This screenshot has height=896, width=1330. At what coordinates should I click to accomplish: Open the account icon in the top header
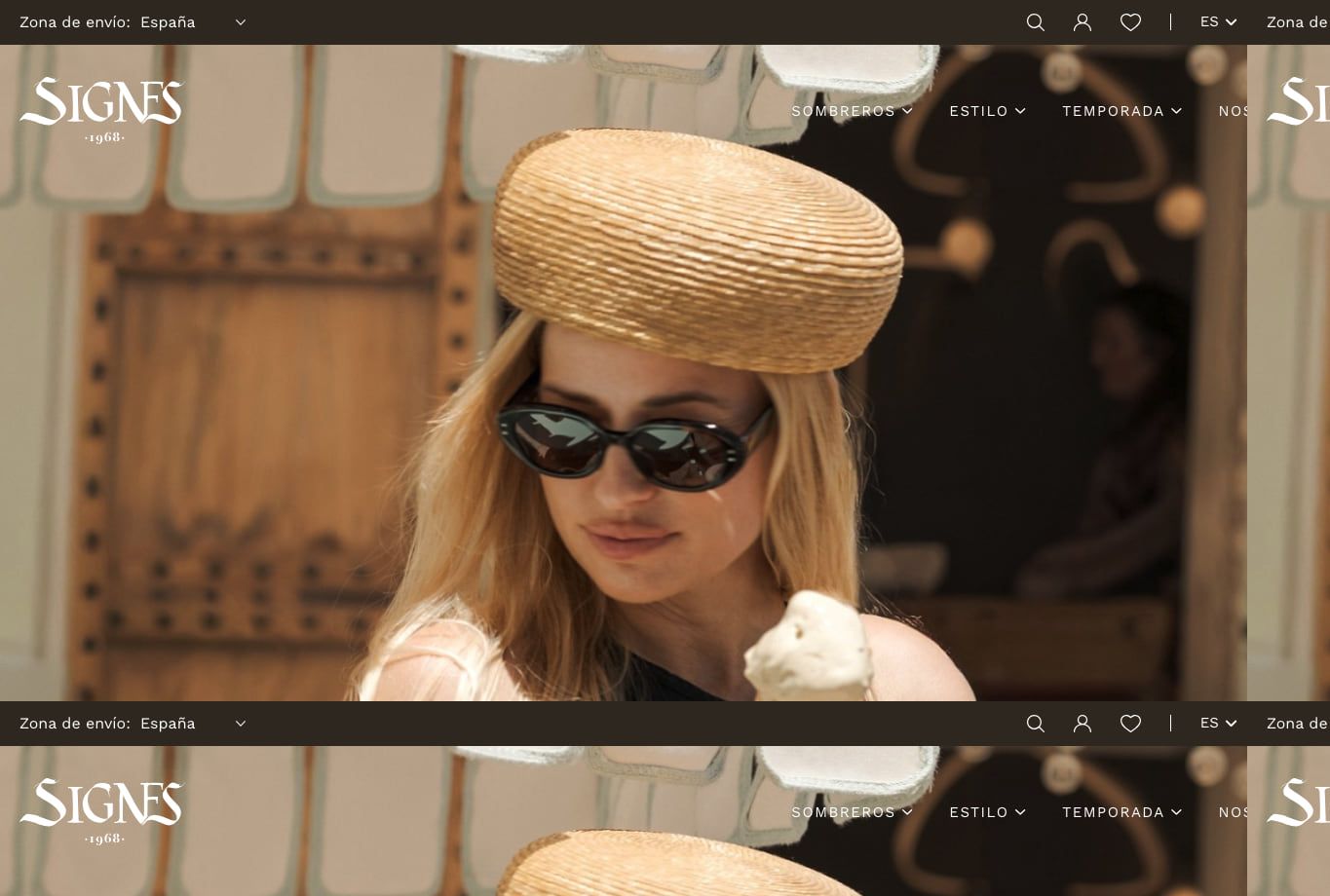[1083, 22]
